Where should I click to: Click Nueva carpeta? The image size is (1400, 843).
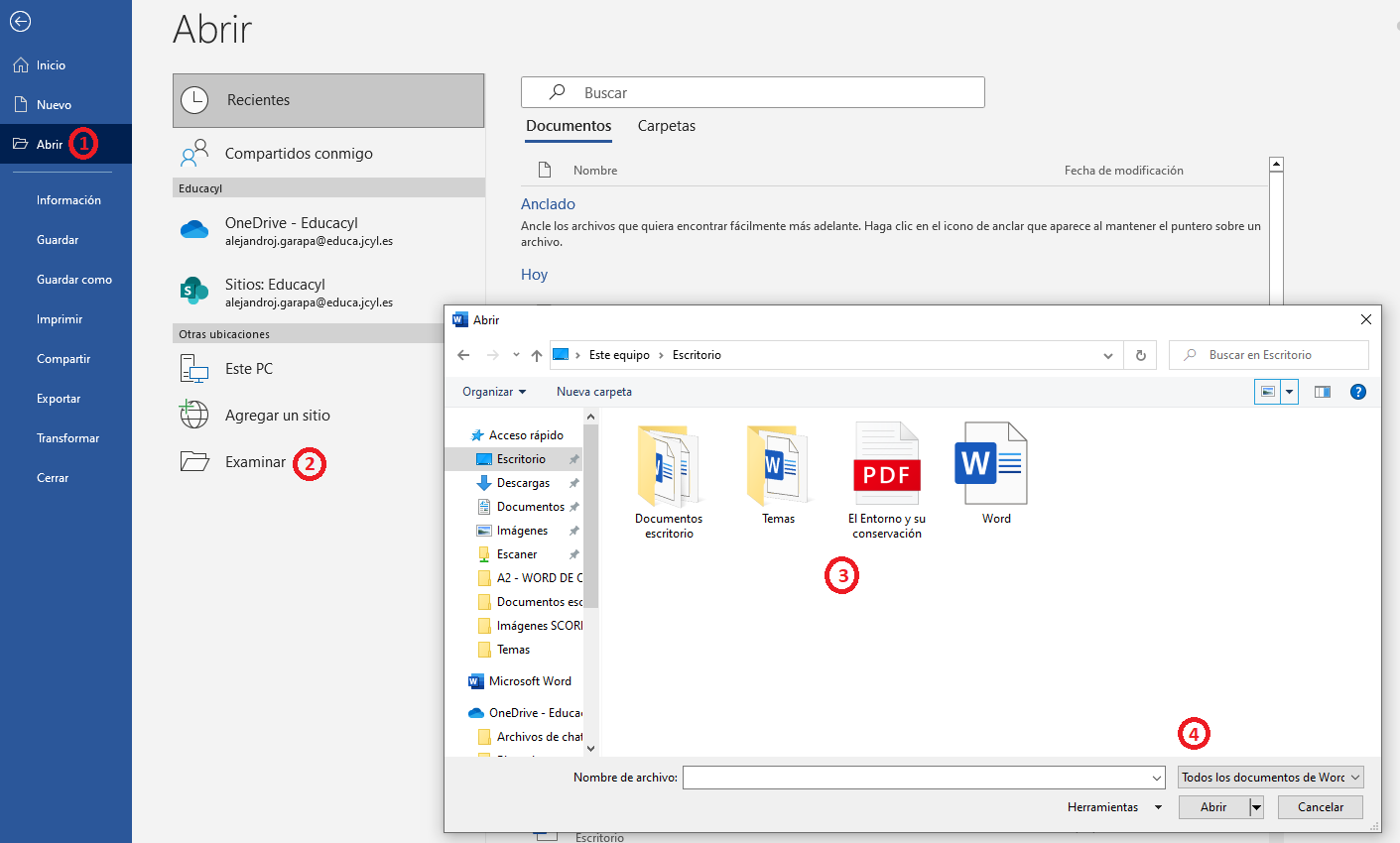pos(594,392)
